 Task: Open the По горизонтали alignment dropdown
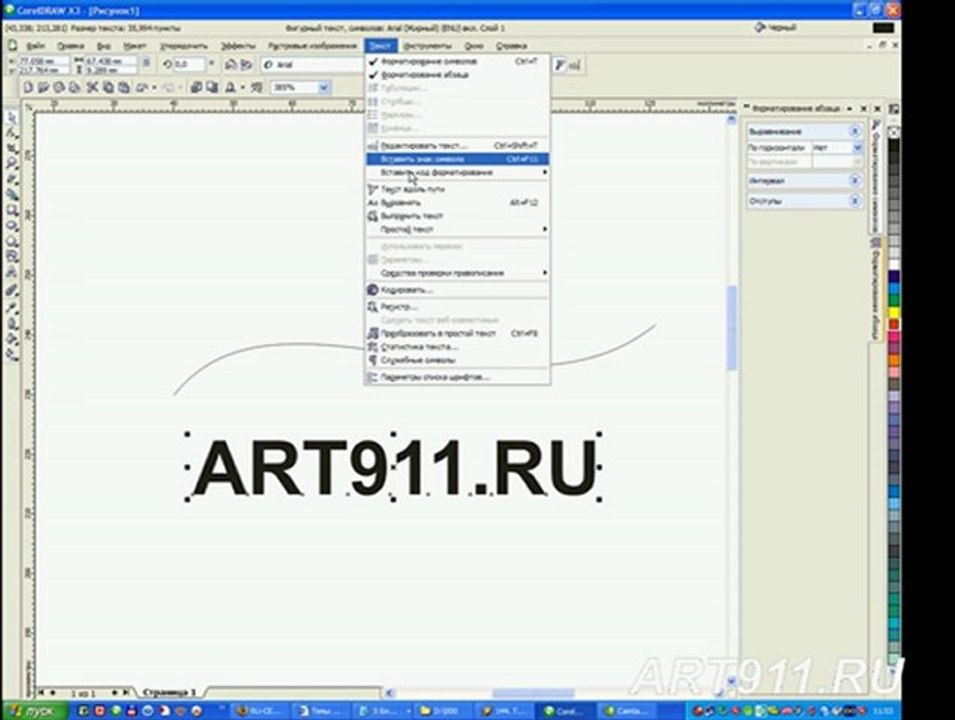point(857,147)
